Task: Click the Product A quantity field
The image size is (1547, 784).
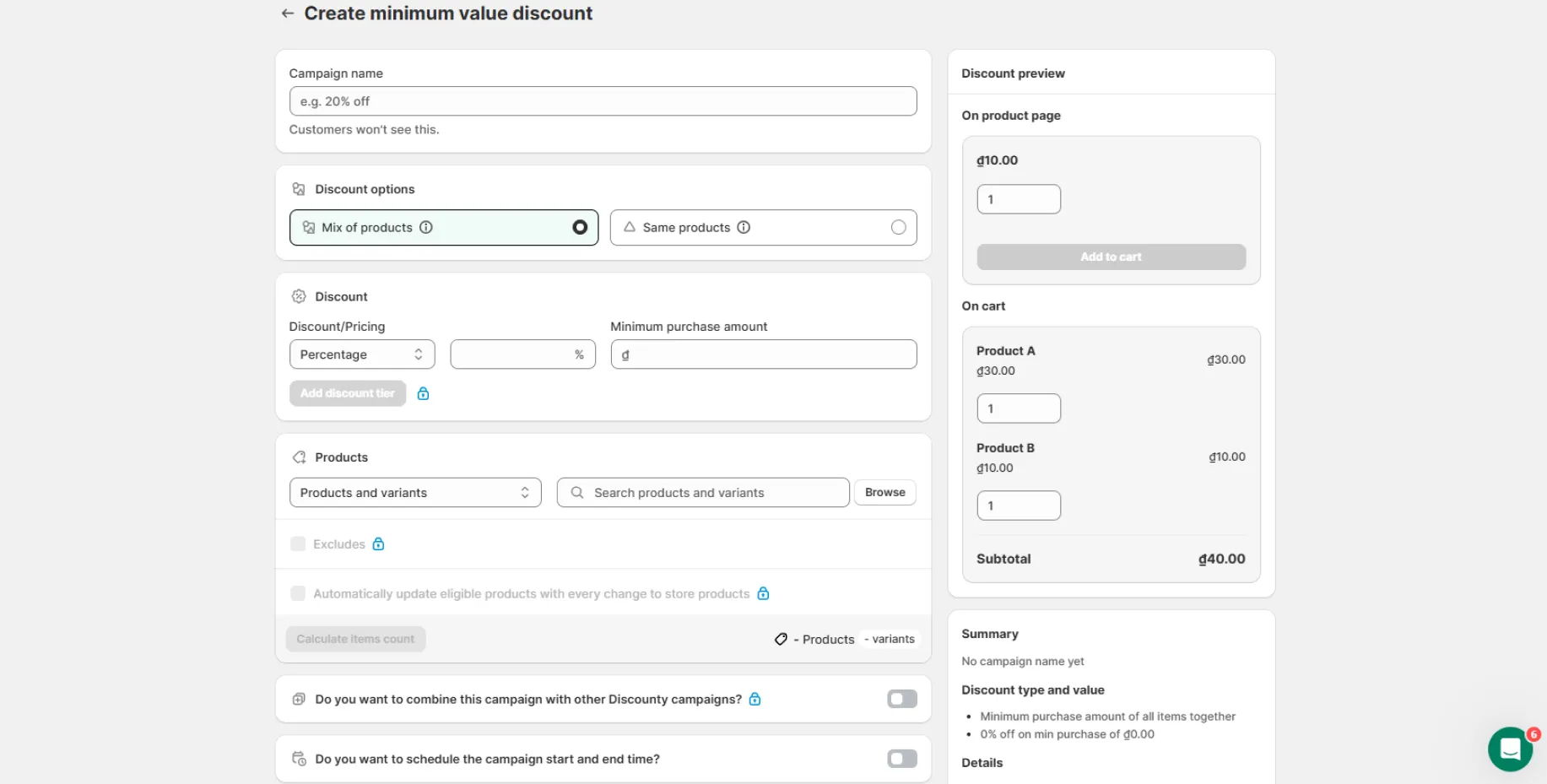Action: 1019,408
